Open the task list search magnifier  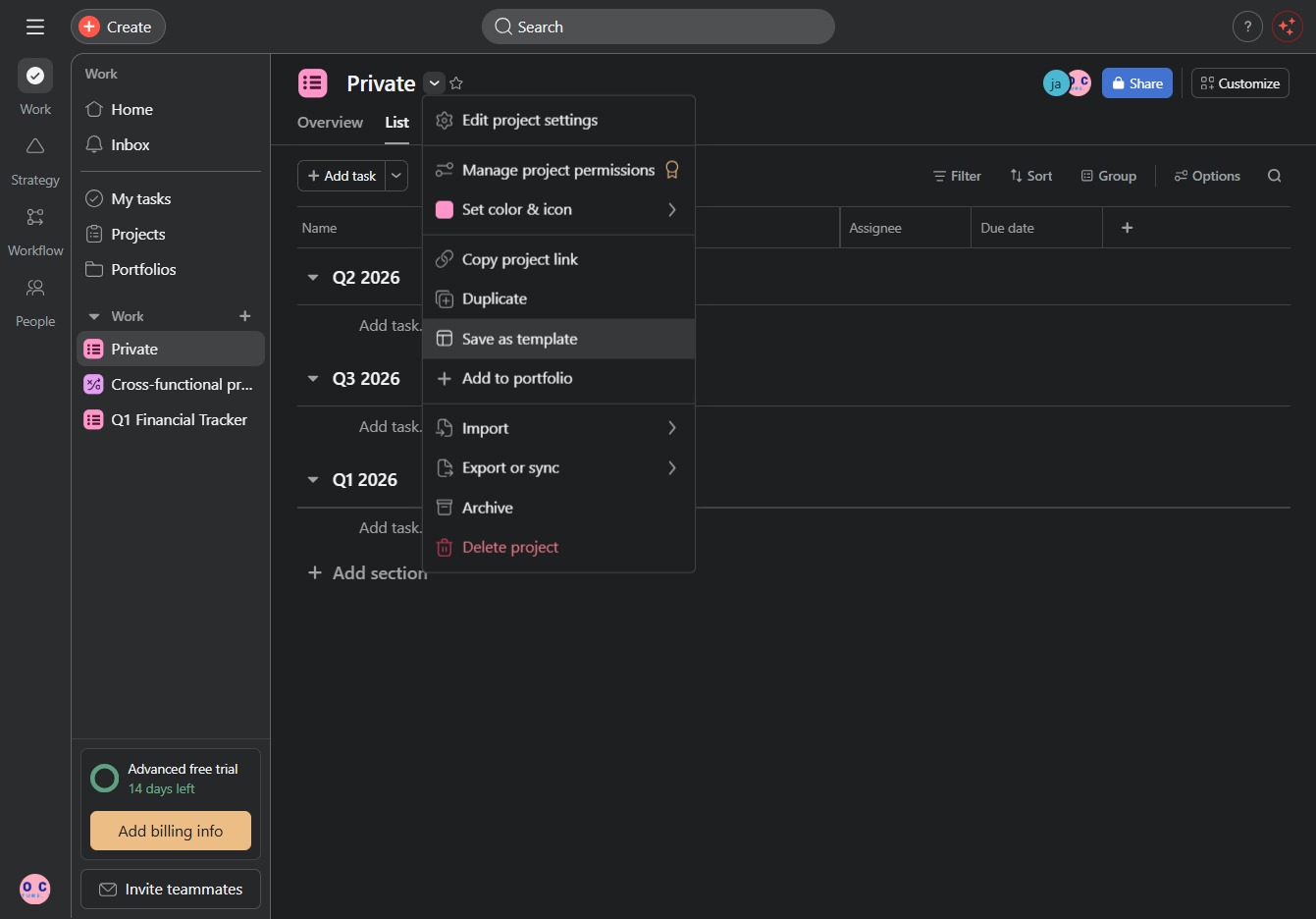click(1274, 176)
